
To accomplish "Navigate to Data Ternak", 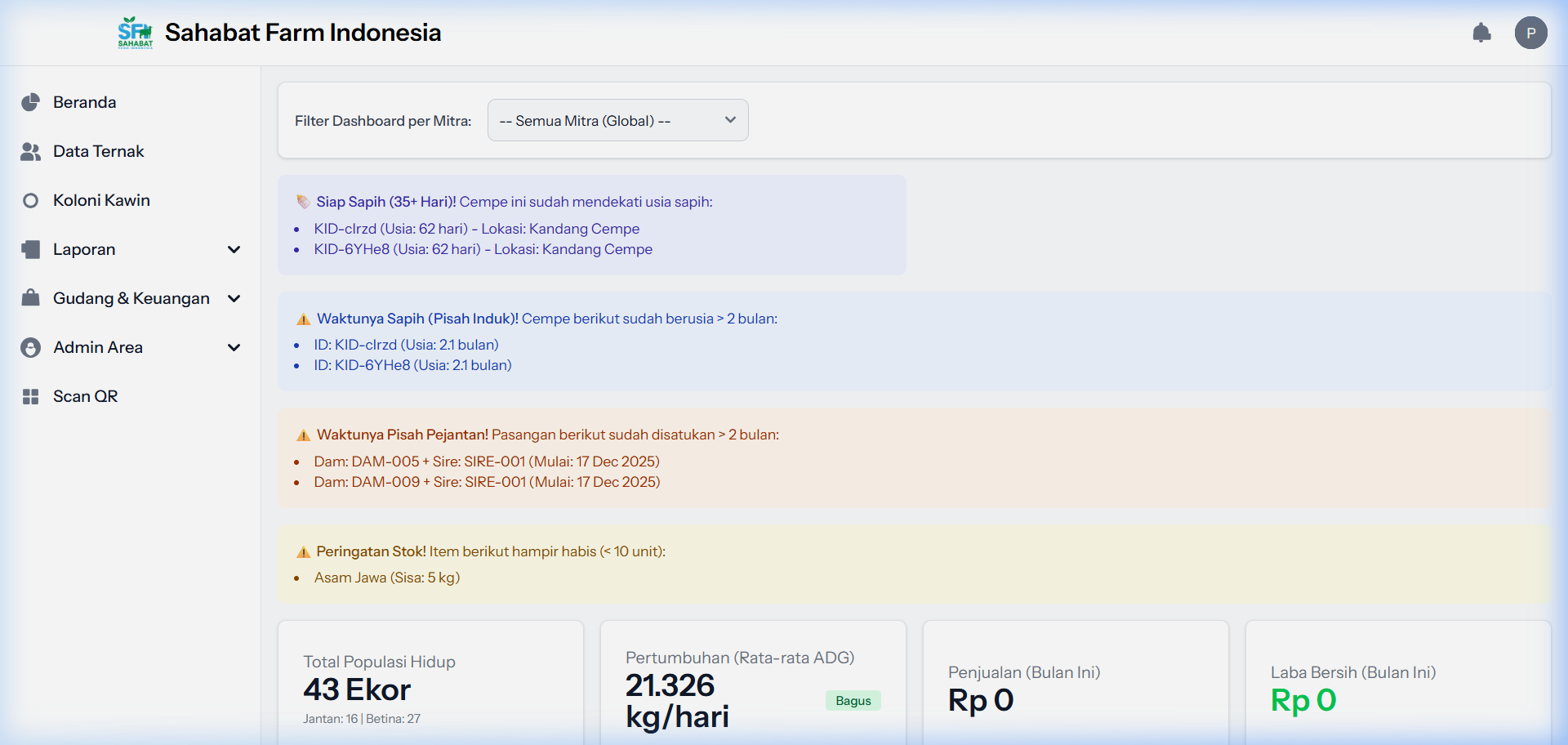I will pyautogui.click(x=98, y=151).
